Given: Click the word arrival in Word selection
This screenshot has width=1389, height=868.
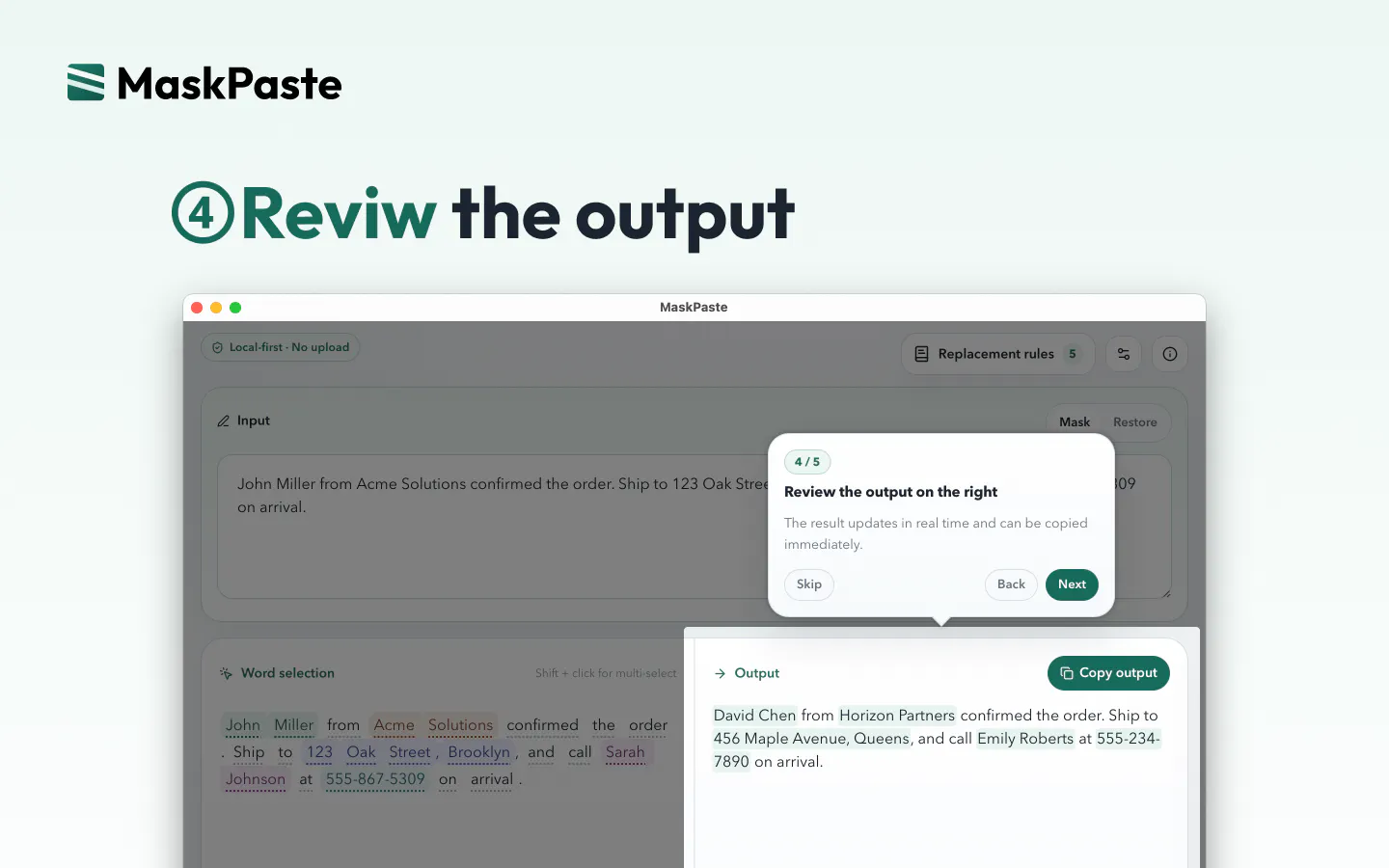Looking at the screenshot, I should click(492, 779).
